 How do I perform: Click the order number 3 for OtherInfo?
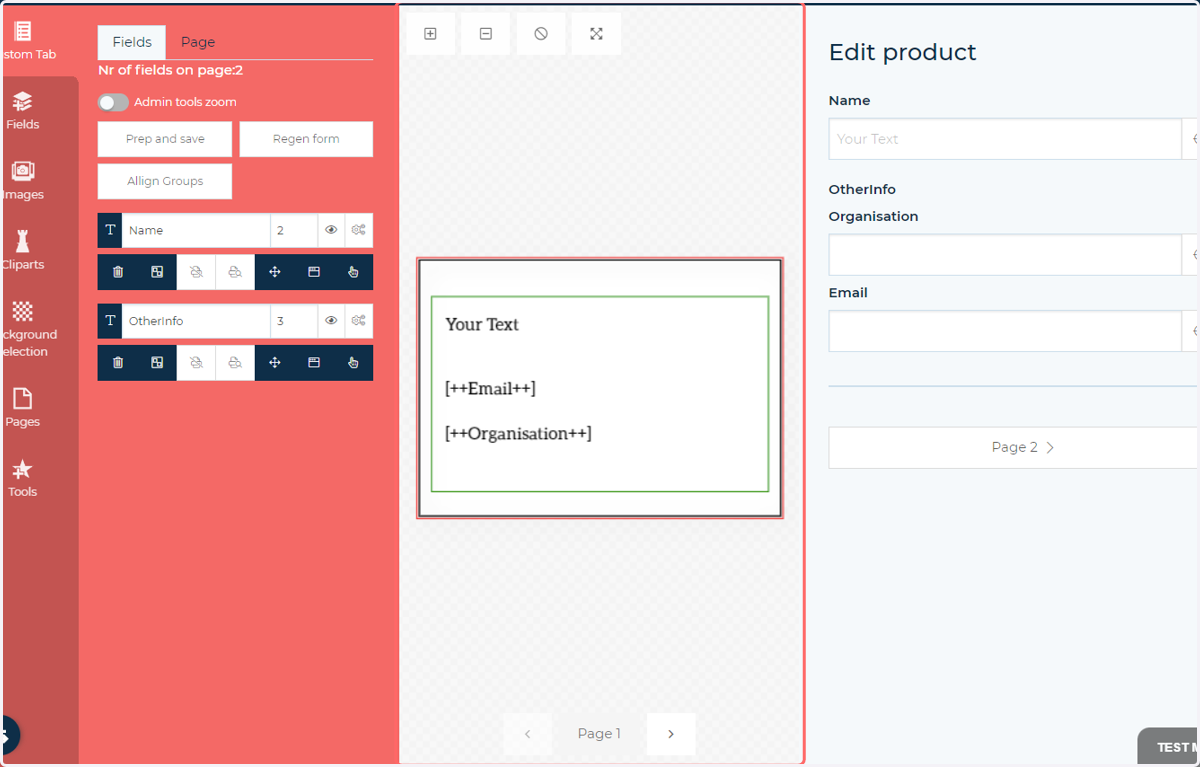[x=294, y=321]
